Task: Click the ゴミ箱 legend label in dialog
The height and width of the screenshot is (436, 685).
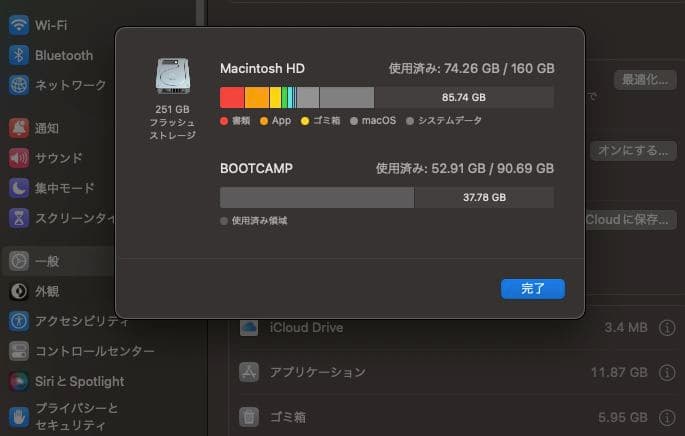Action: click(326, 121)
